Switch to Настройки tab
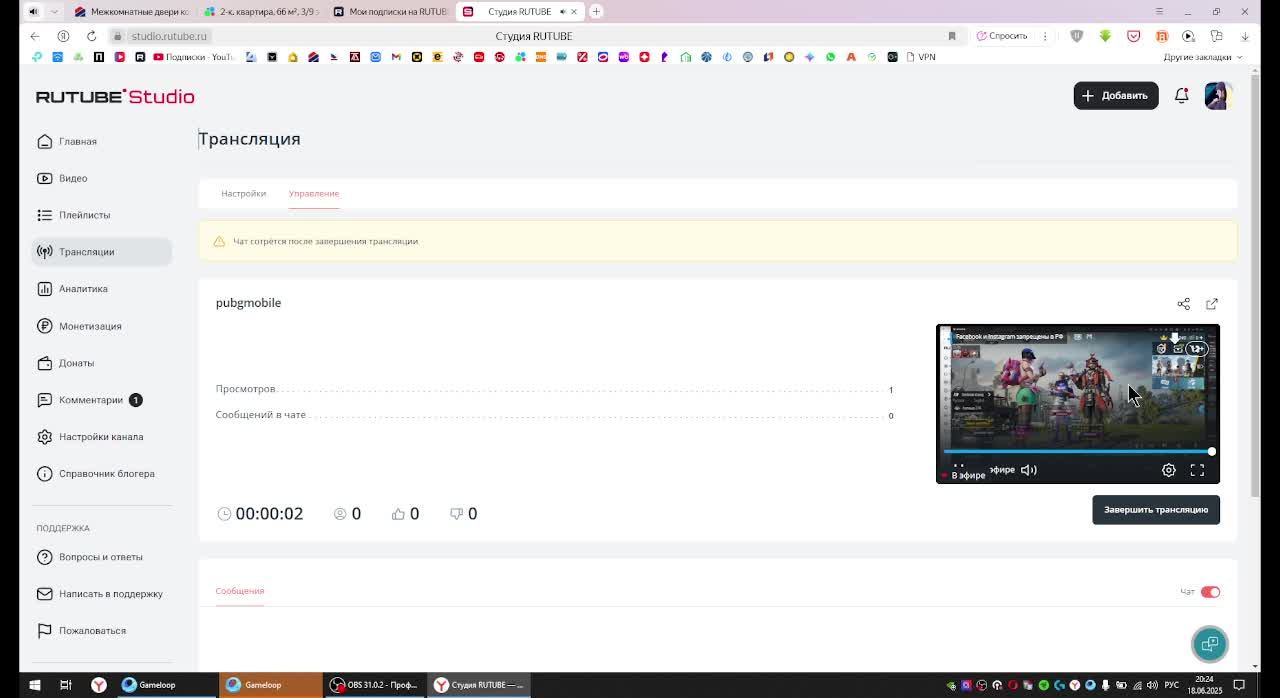 [243, 193]
